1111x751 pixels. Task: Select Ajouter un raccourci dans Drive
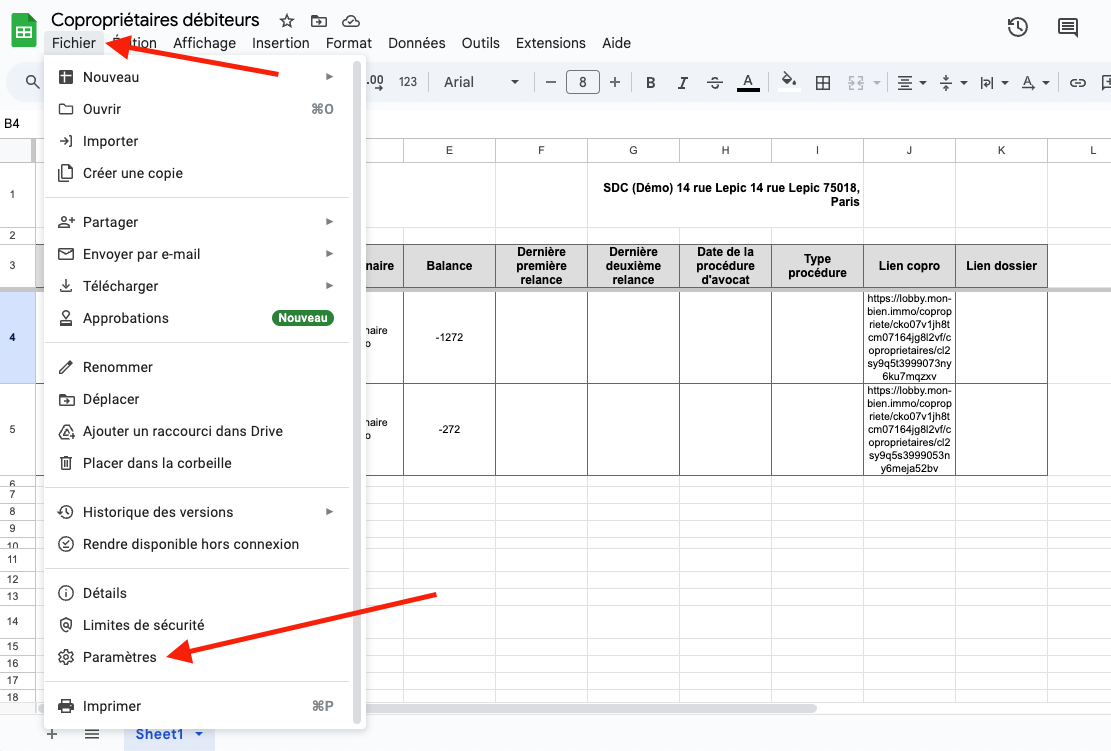click(x=198, y=431)
